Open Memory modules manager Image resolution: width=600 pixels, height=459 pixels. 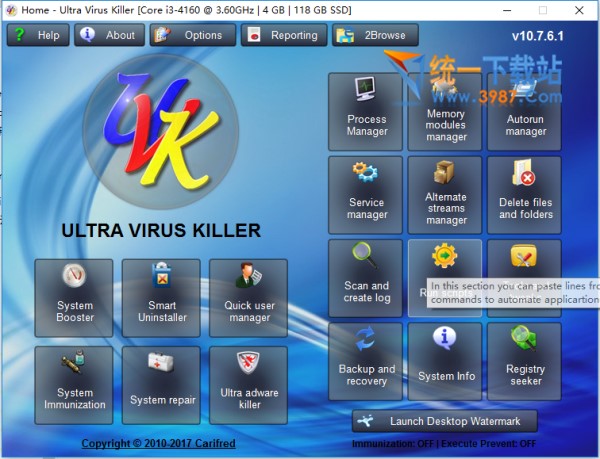(445, 112)
